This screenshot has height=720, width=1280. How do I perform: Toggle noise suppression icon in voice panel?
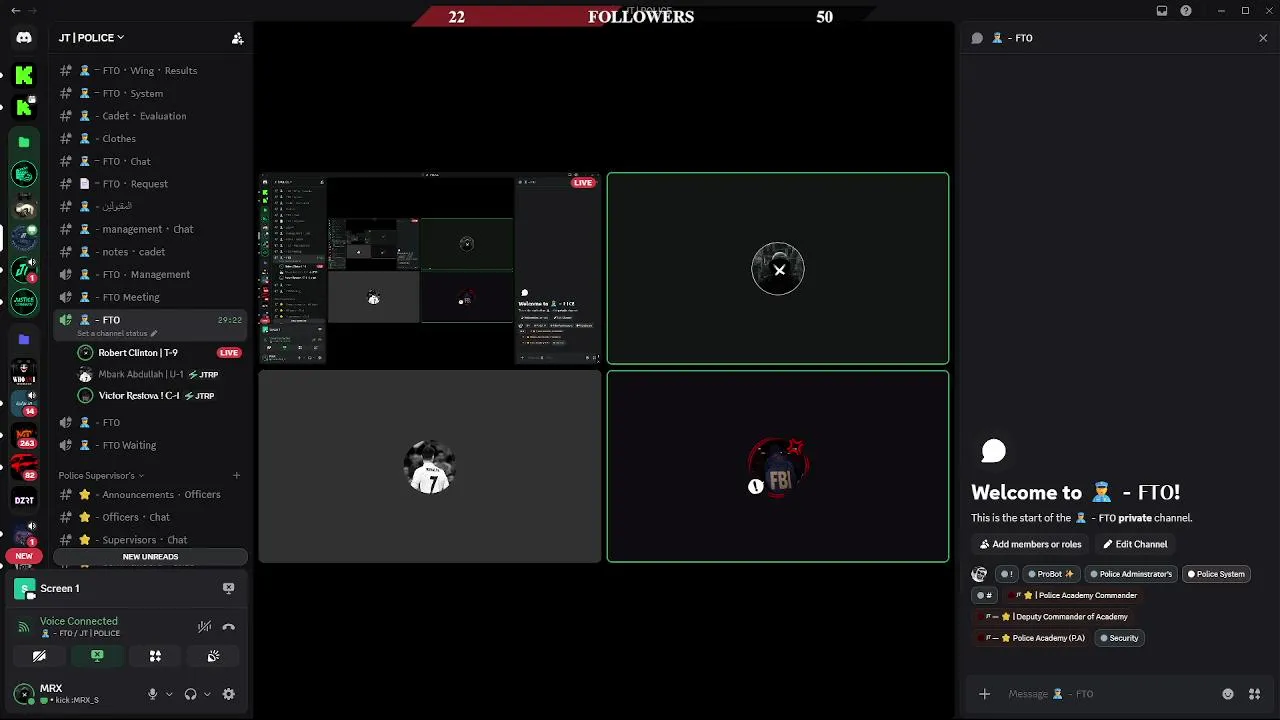coord(204,627)
